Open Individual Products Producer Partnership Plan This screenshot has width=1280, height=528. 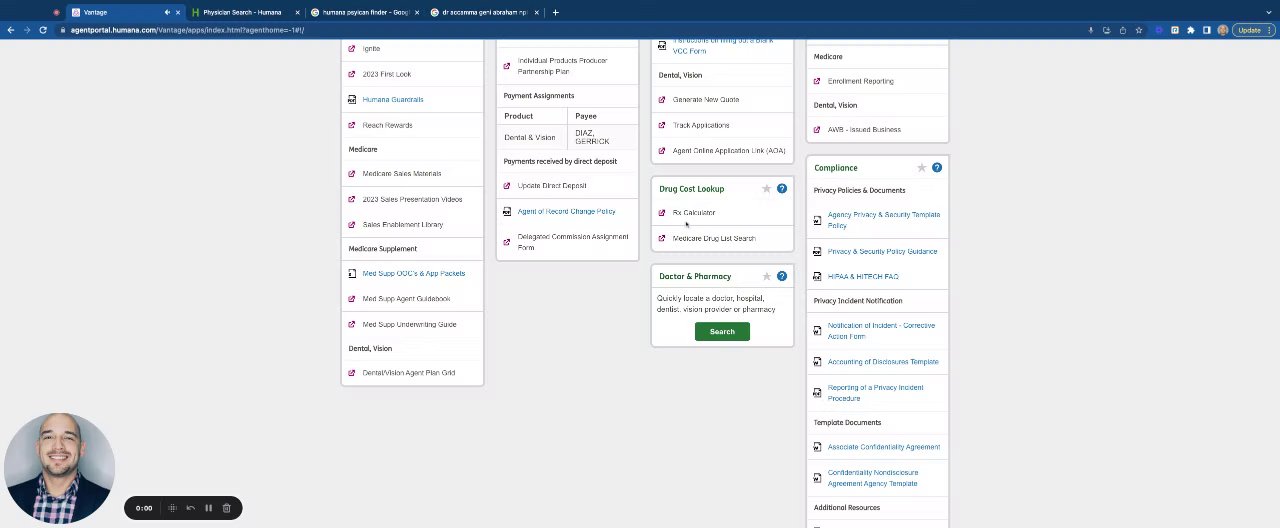click(x=562, y=66)
